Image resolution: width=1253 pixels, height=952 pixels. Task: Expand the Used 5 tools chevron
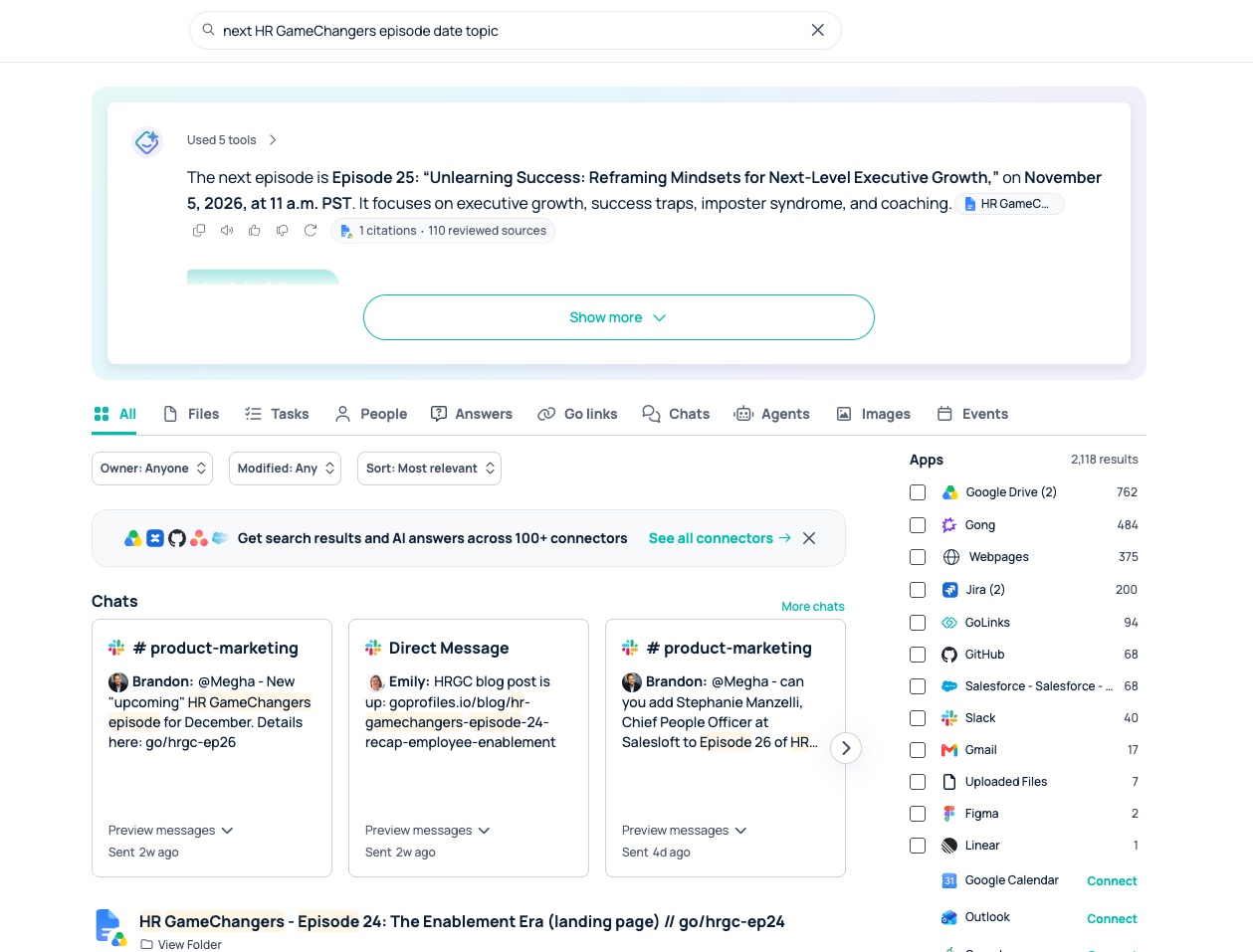(273, 140)
